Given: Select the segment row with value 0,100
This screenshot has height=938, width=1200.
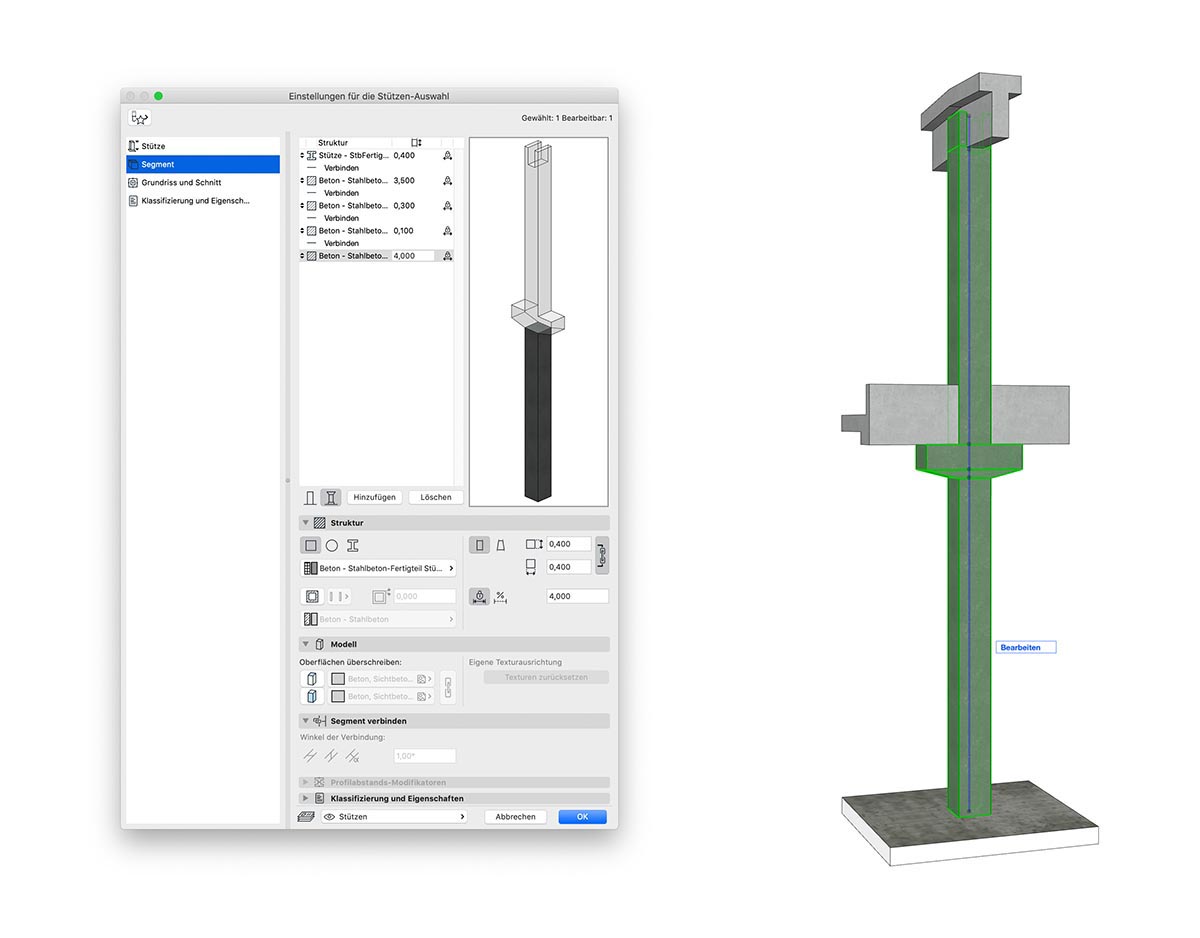Looking at the screenshot, I should (x=376, y=231).
